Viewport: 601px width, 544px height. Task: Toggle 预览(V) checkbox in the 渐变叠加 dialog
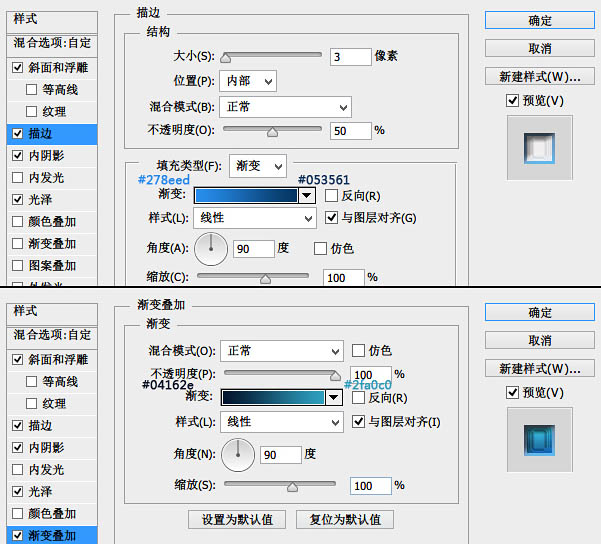512,393
